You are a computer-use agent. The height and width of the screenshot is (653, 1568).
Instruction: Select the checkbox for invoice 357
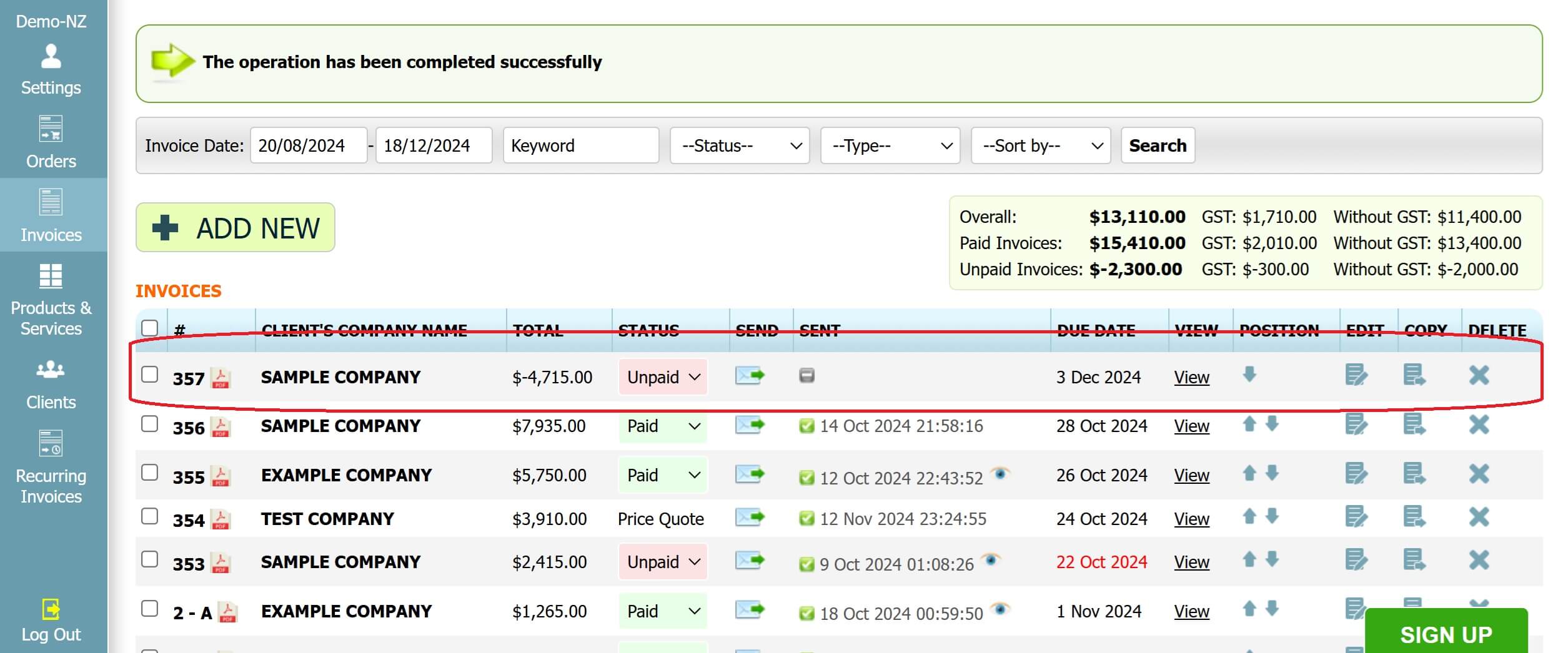(x=150, y=375)
